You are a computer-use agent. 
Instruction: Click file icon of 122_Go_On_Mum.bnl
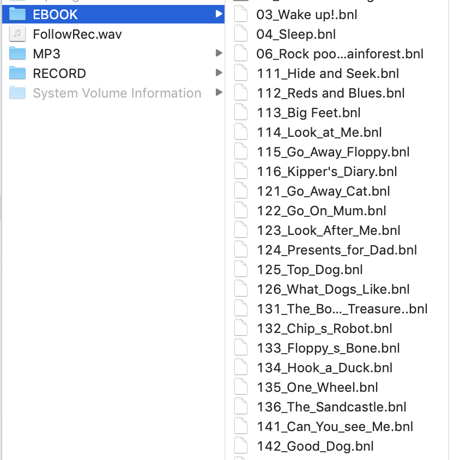pyautogui.click(x=241, y=211)
